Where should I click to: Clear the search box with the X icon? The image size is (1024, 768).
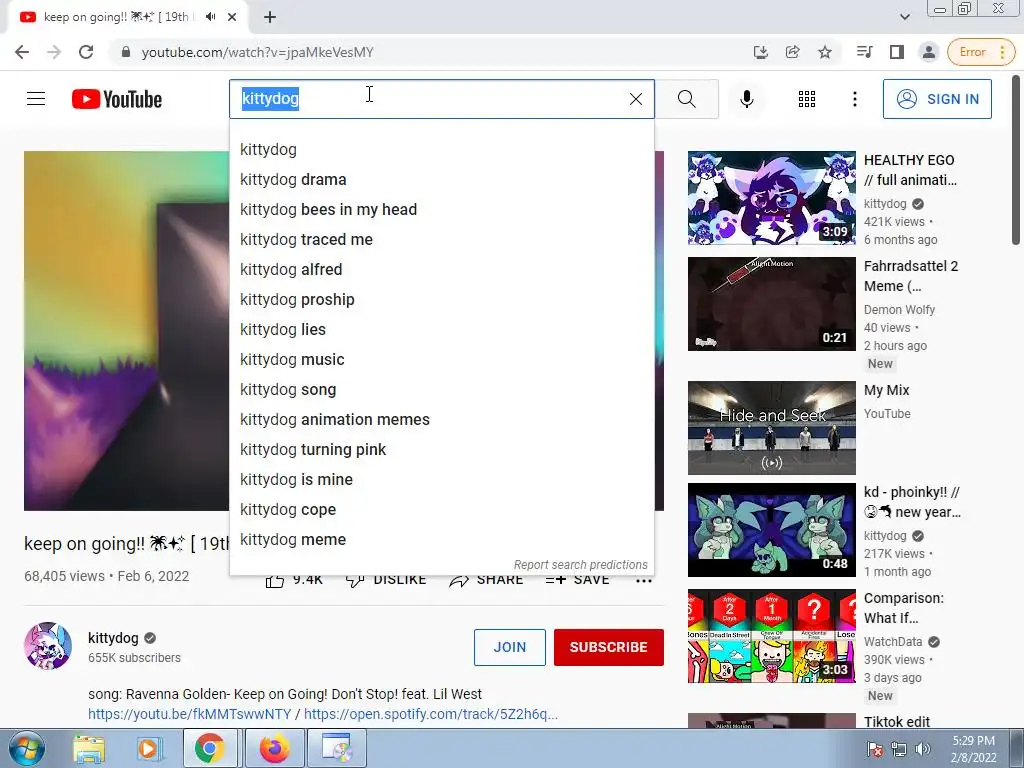(635, 99)
